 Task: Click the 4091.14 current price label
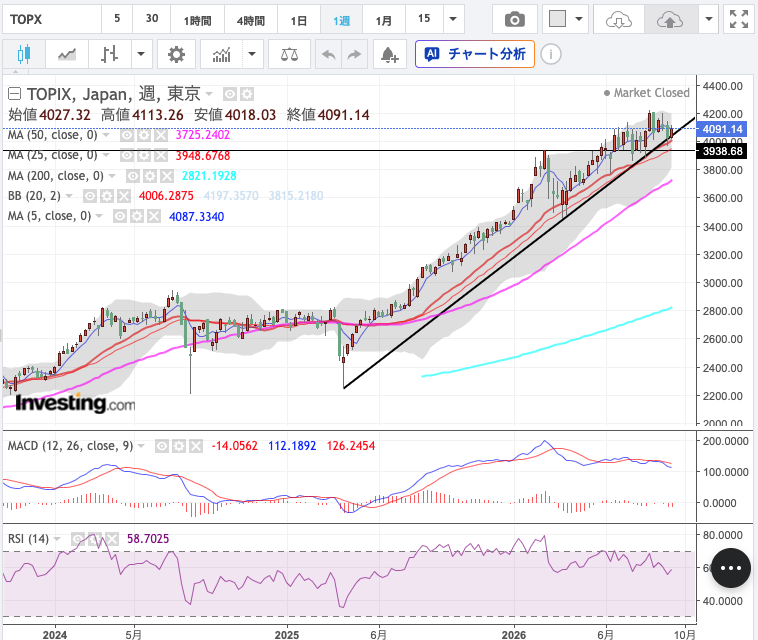(x=722, y=129)
